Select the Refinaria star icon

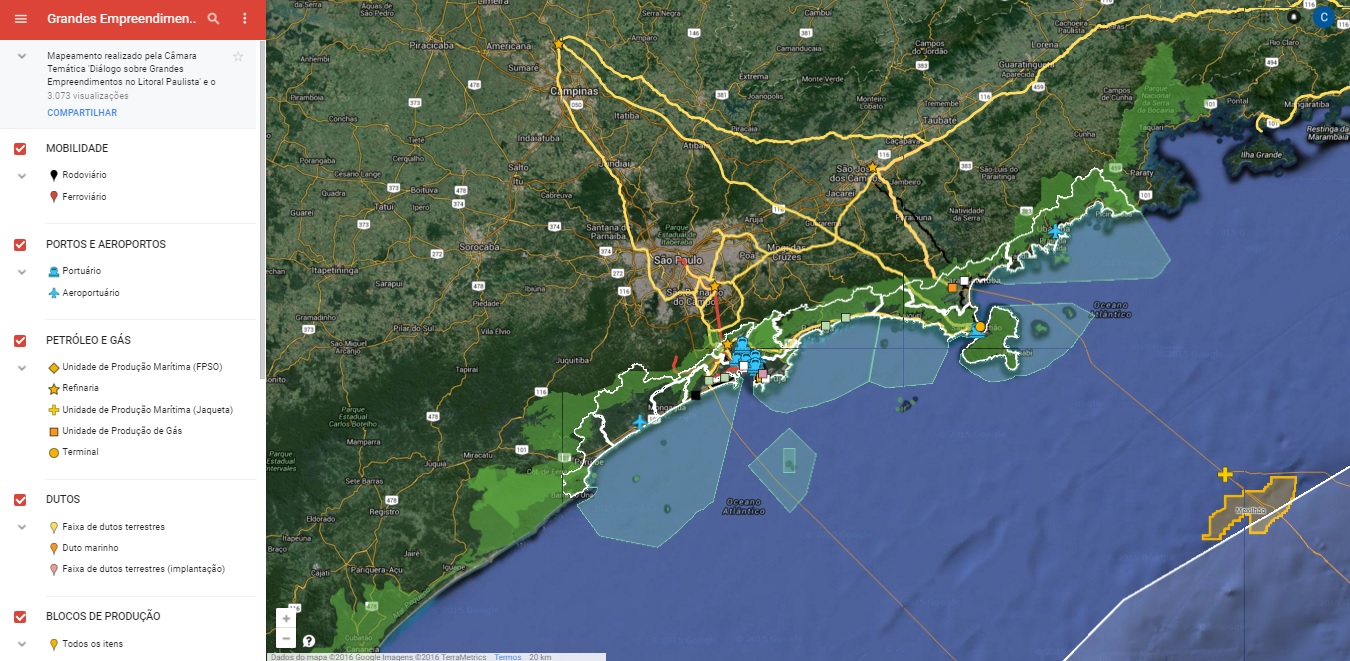(51, 388)
